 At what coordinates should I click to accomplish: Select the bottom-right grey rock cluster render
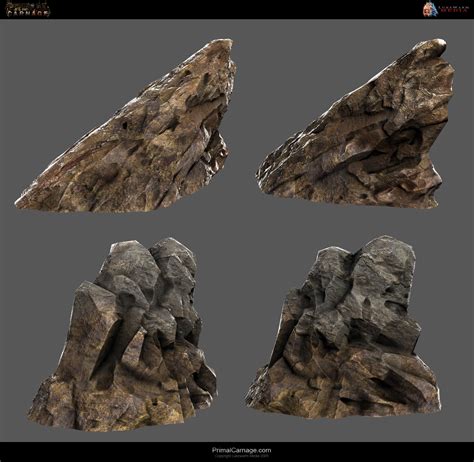[x=343, y=328]
